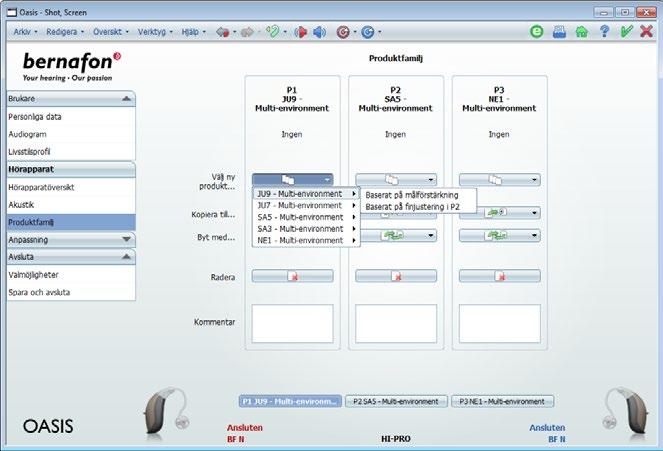Click the green ear detect toolbar icon
Screen dimensions: 663x451
point(273,31)
